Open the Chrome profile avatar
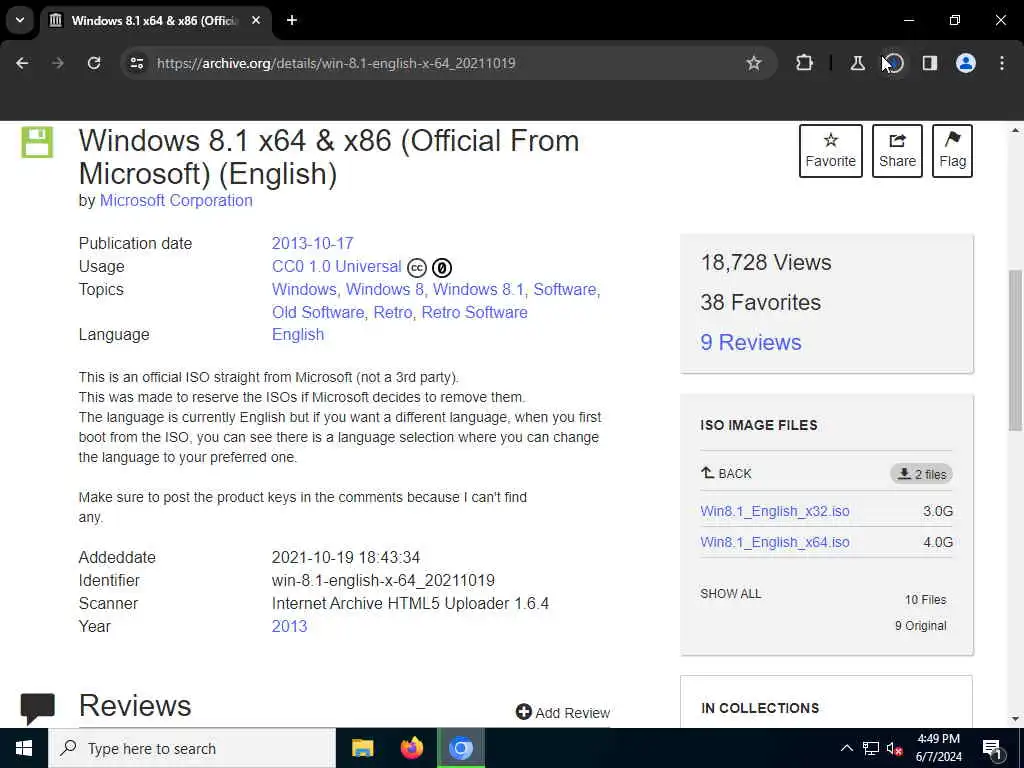This screenshot has height=768, width=1024. 965,63
